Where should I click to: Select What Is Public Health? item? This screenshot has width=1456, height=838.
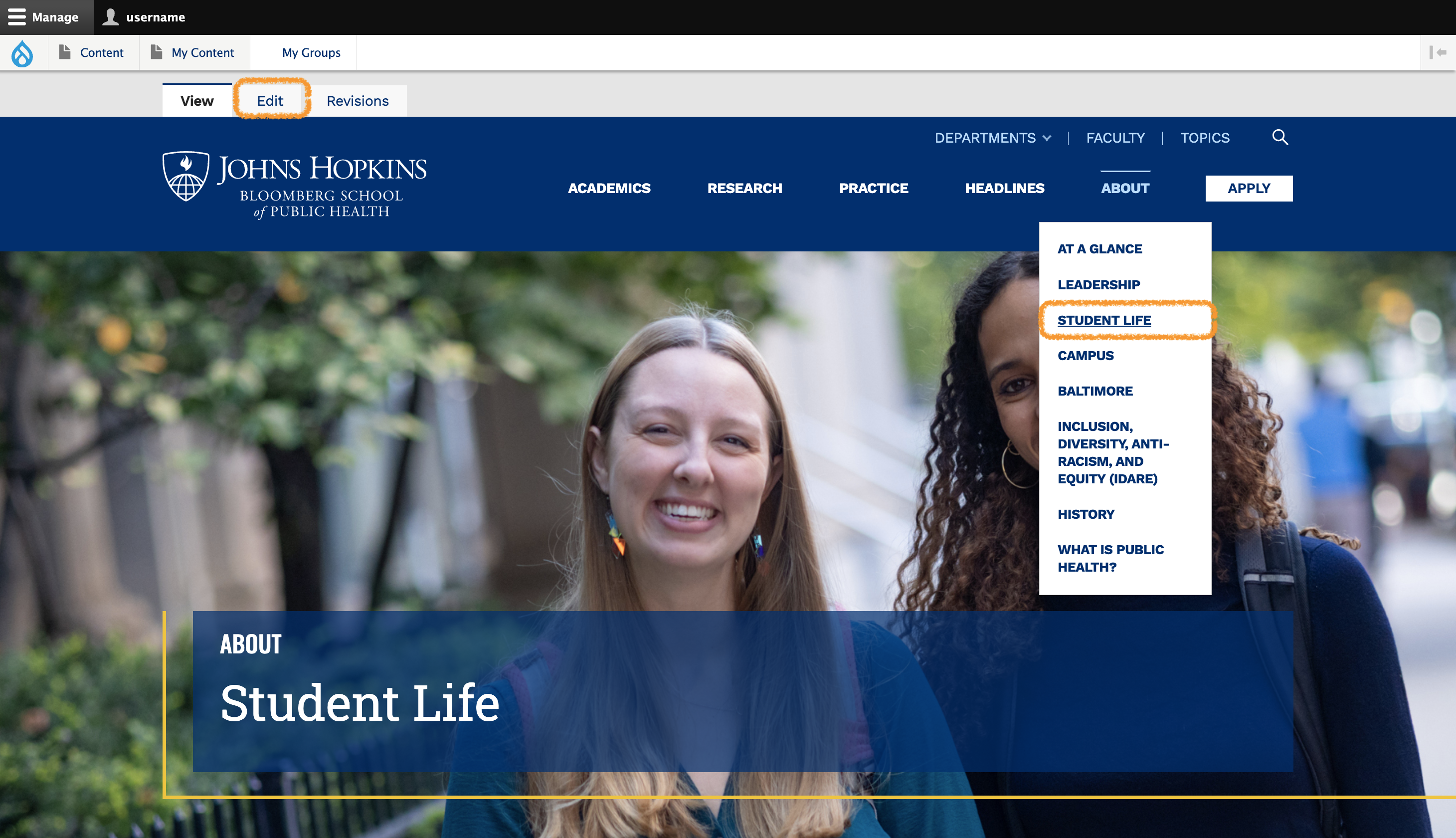pos(1110,558)
